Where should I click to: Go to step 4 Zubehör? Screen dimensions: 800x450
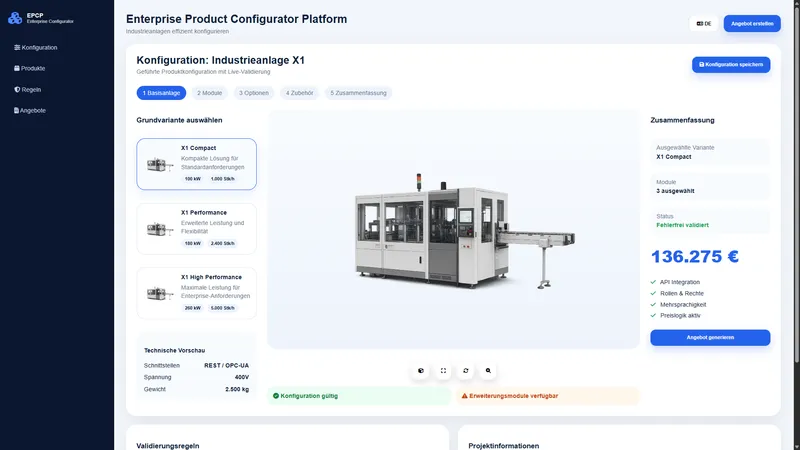pos(299,93)
